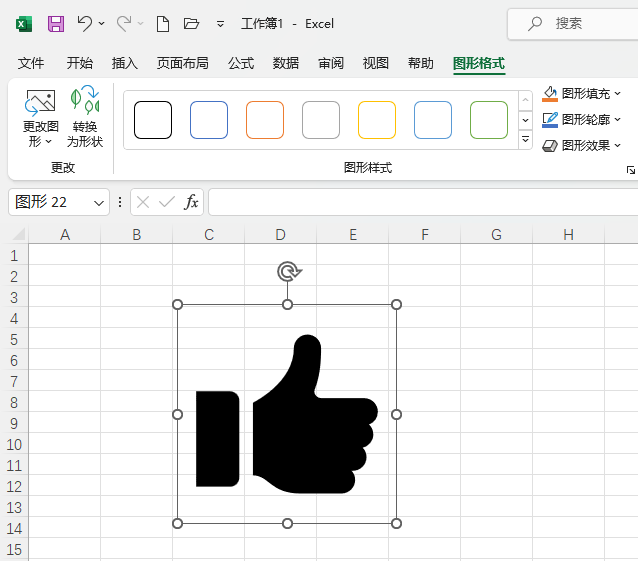Image resolution: width=638 pixels, height=561 pixels.
Task: Click the 更改图形 (Change Graphic) button
Action: [x=41, y=118]
